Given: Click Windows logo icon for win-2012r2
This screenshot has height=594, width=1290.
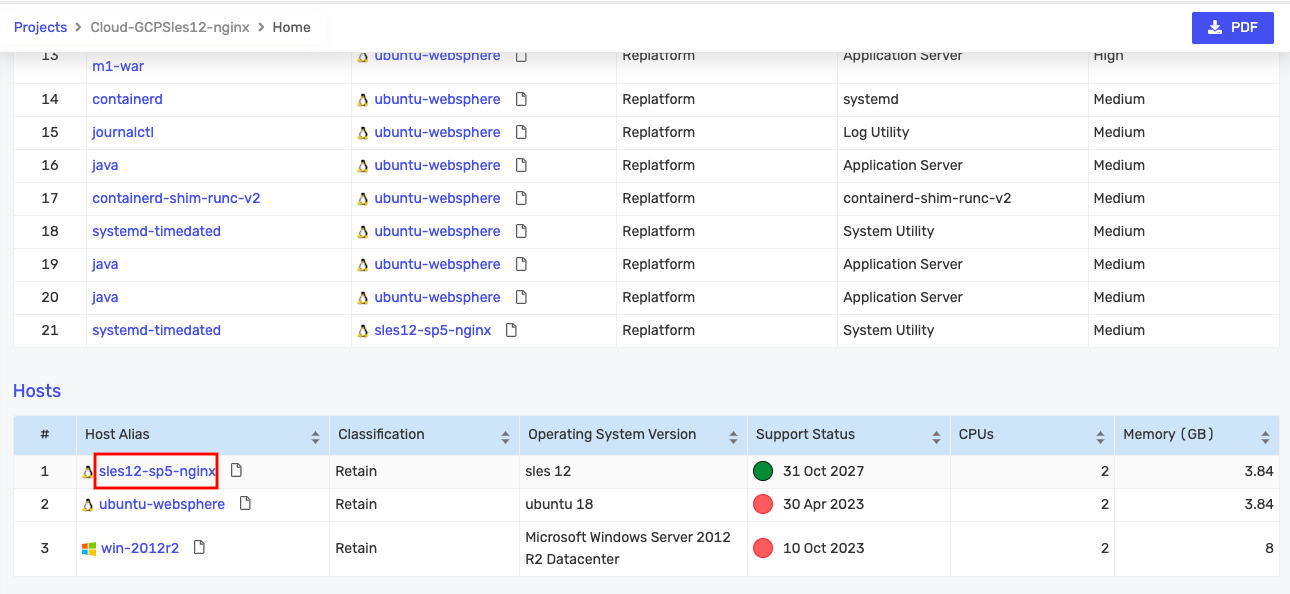Looking at the screenshot, I should click(x=89, y=548).
